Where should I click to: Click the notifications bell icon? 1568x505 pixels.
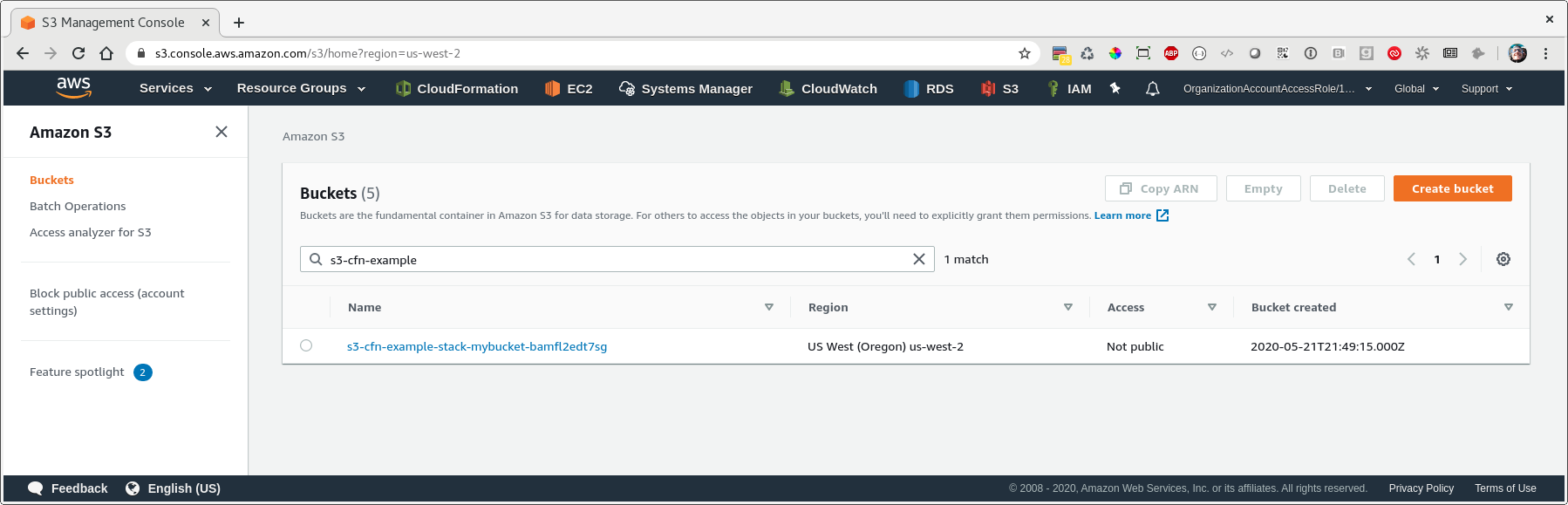pos(1152,88)
